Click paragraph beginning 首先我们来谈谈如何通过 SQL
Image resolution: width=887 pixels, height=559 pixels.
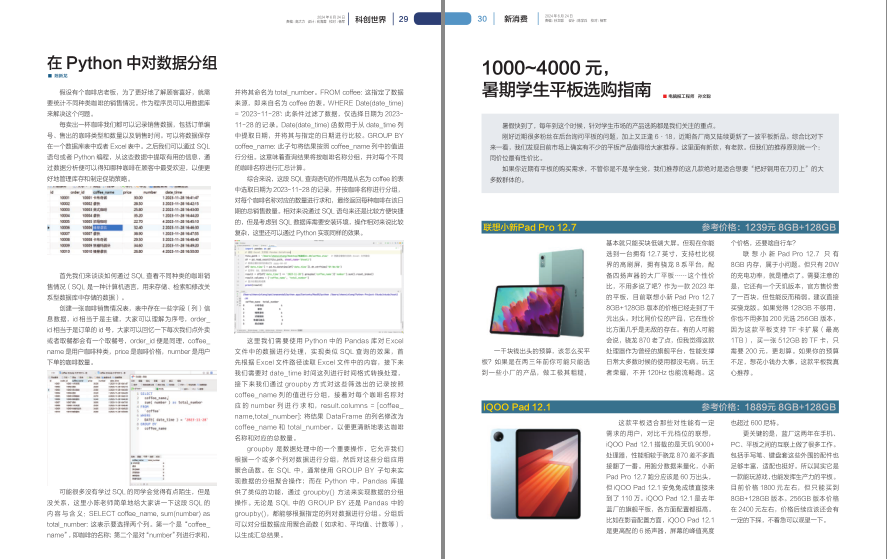(x=128, y=286)
